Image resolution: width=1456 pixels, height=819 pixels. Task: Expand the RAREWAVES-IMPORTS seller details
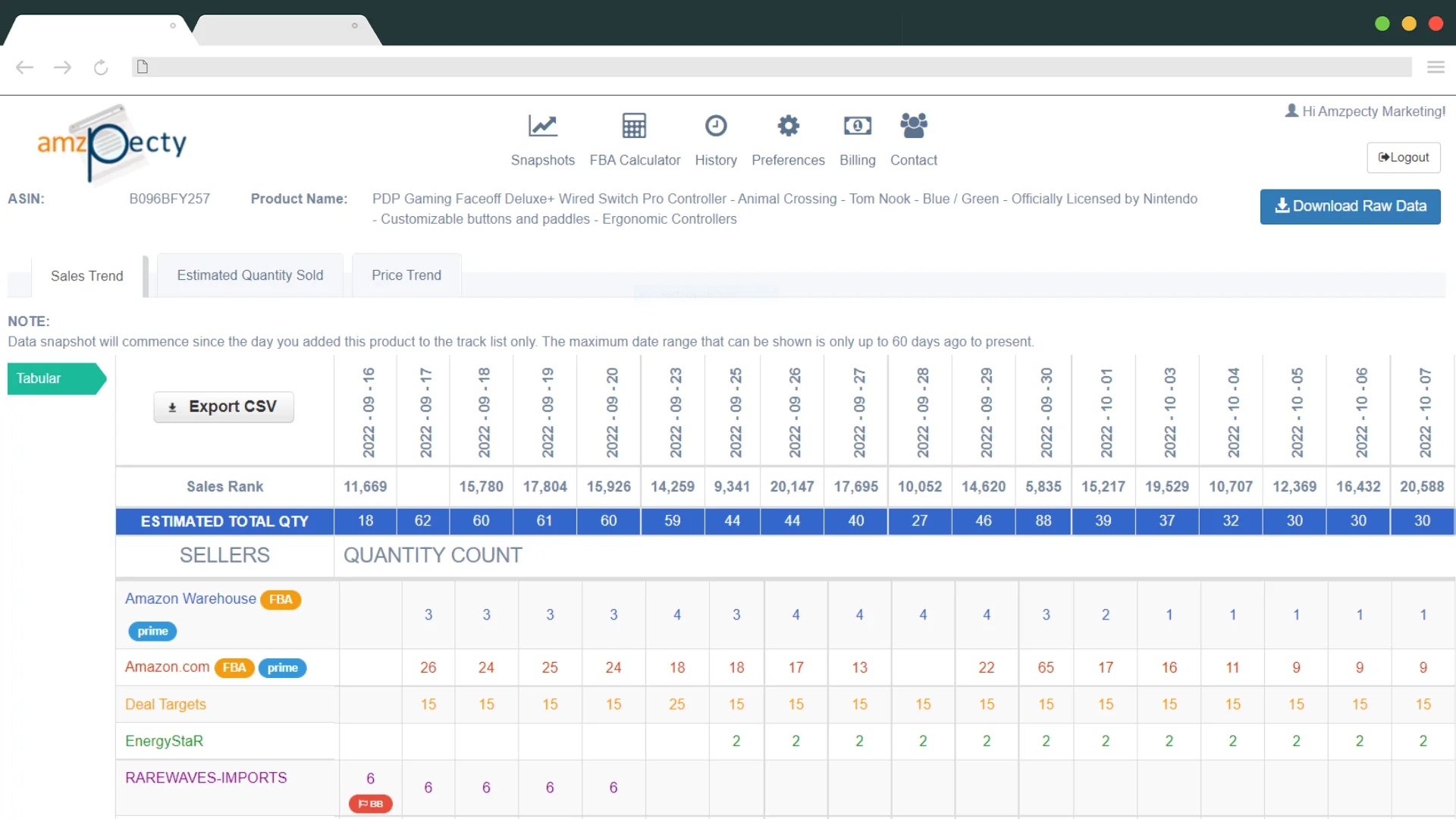[206, 777]
